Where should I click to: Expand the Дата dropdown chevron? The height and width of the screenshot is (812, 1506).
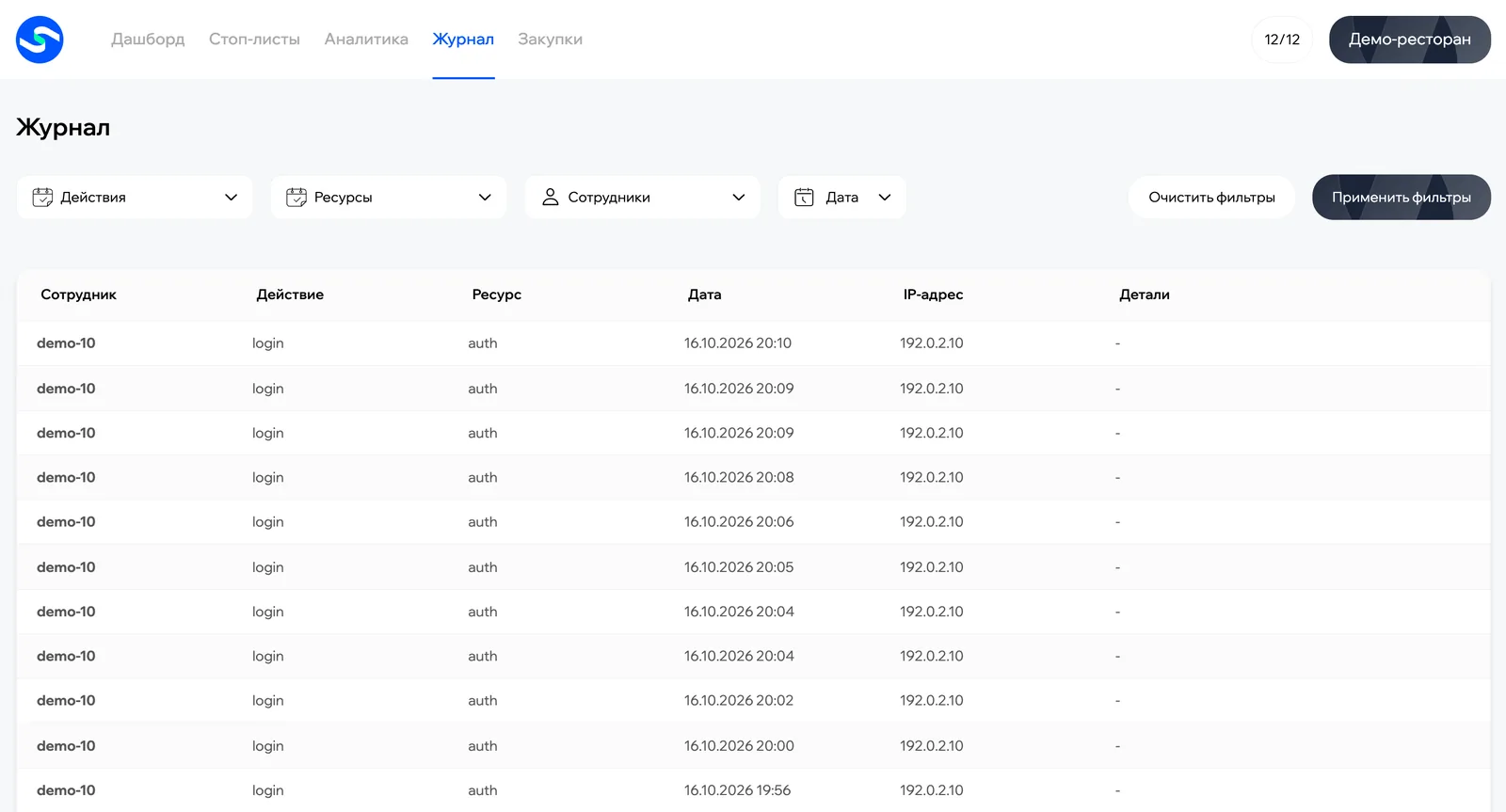pos(885,198)
